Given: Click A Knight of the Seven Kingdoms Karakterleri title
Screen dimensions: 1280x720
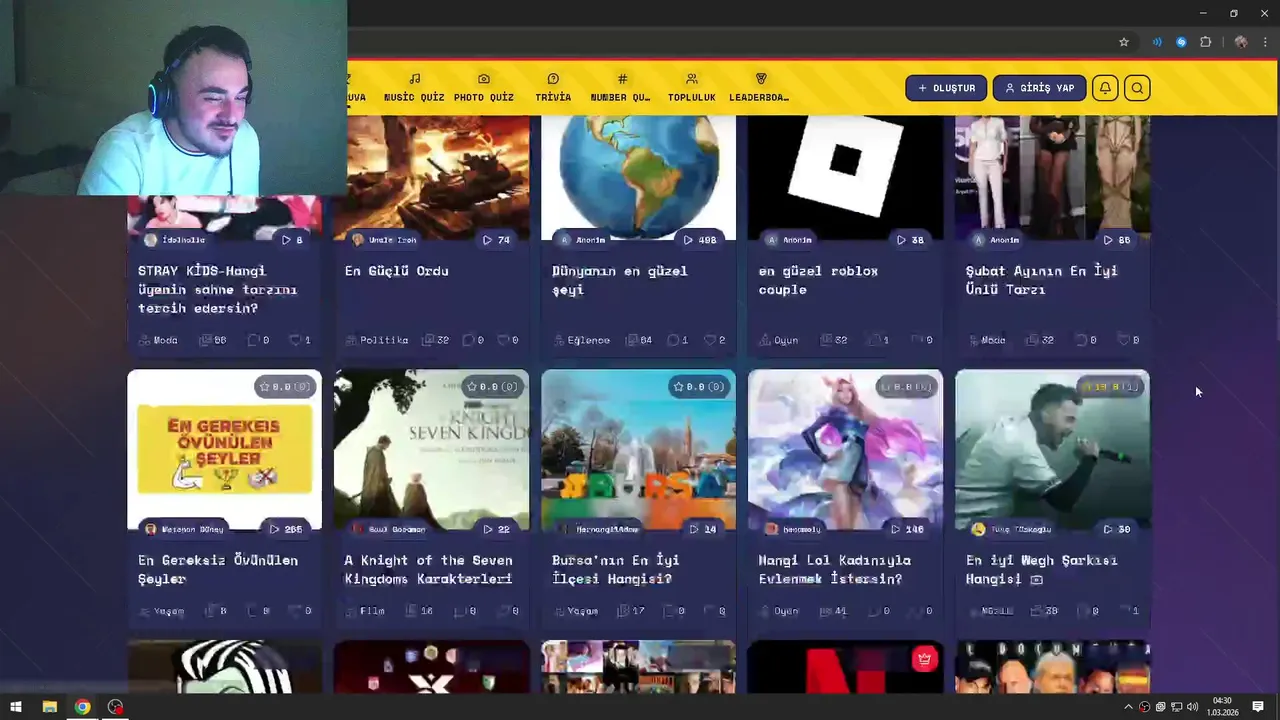Looking at the screenshot, I should coord(428,569).
